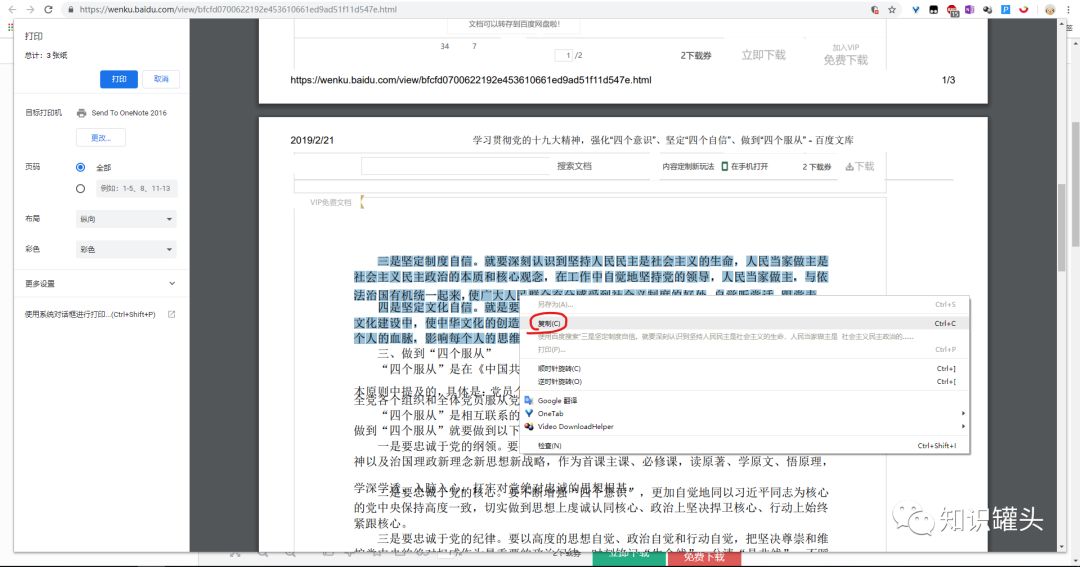The image size is (1080, 567).
Task: Open the OneTab extension icon in toolbar
Action: 915,10
